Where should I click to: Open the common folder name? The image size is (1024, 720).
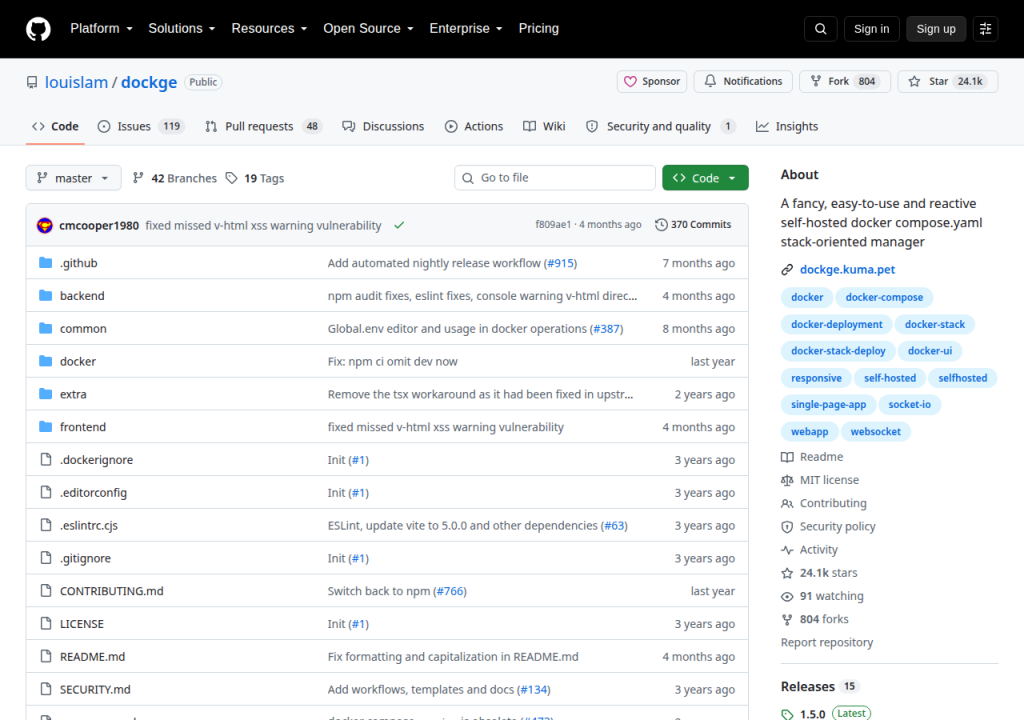(x=83, y=329)
